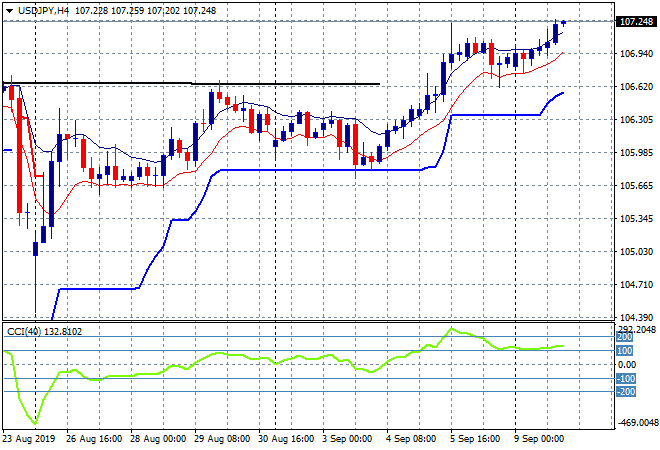
Task: Click the 4 Sep 08:00 time label
Action: tap(411, 439)
